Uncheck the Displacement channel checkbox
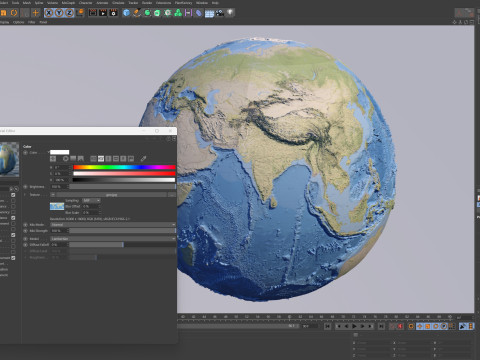This screenshot has width=480, height=360. pos(13,258)
